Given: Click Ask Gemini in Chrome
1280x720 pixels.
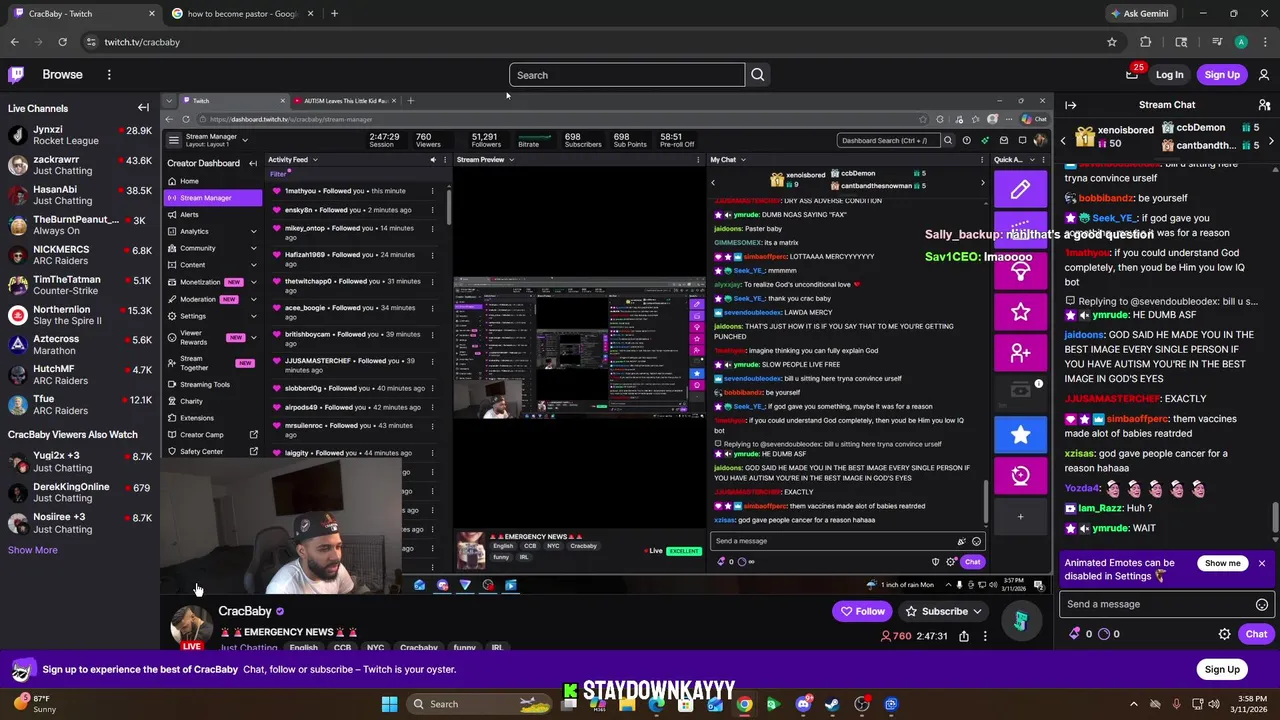Looking at the screenshot, I should pos(1138,14).
